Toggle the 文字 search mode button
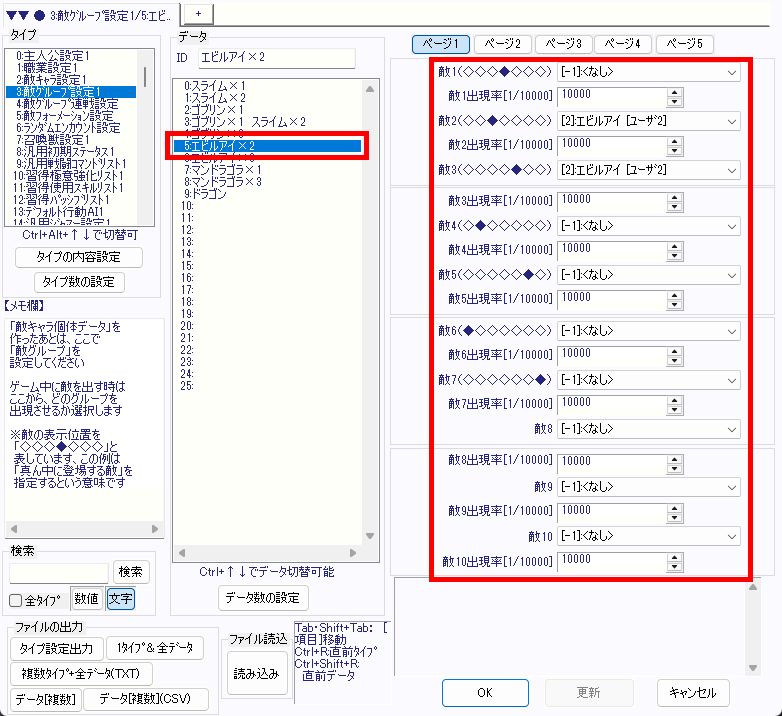 (120, 599)
